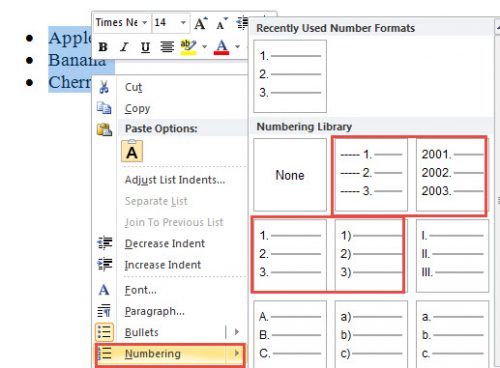500x368 pixels.
Task: Click the Banana list item text
Action: (x=77, y=61)
